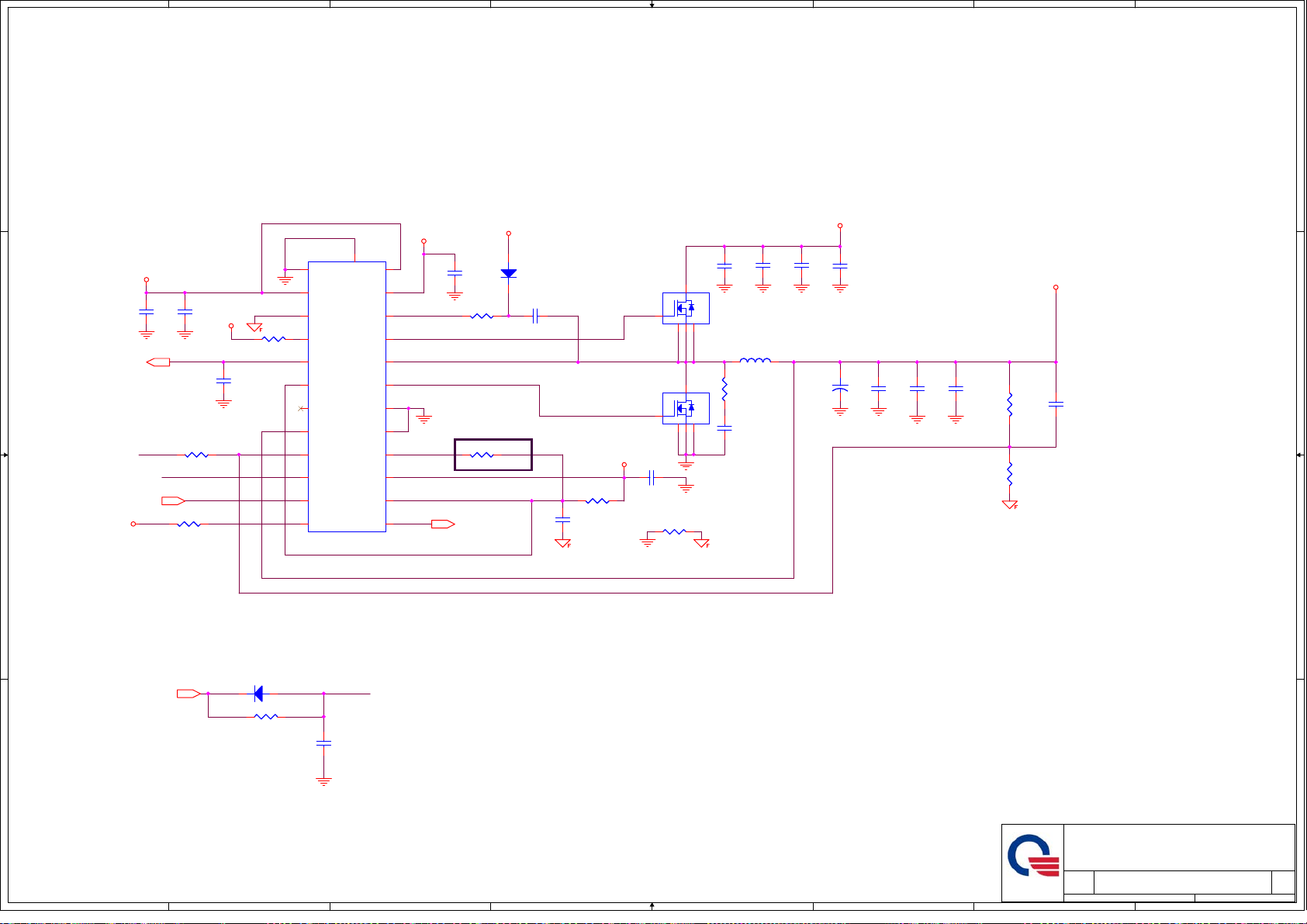Select the vertical snubber resistor beside the lower MOSFET

tap(724, 389)
